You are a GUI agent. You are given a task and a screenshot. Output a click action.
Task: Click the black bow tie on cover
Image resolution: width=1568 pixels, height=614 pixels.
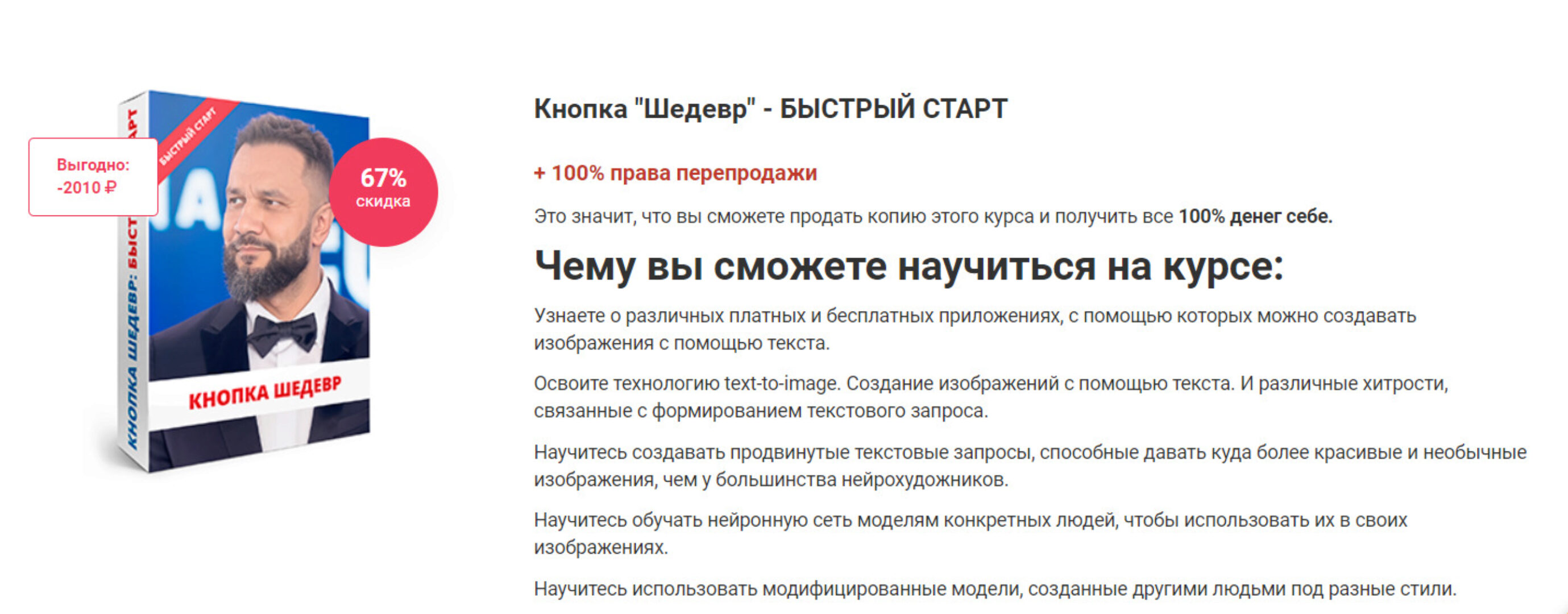pos(284,333)
